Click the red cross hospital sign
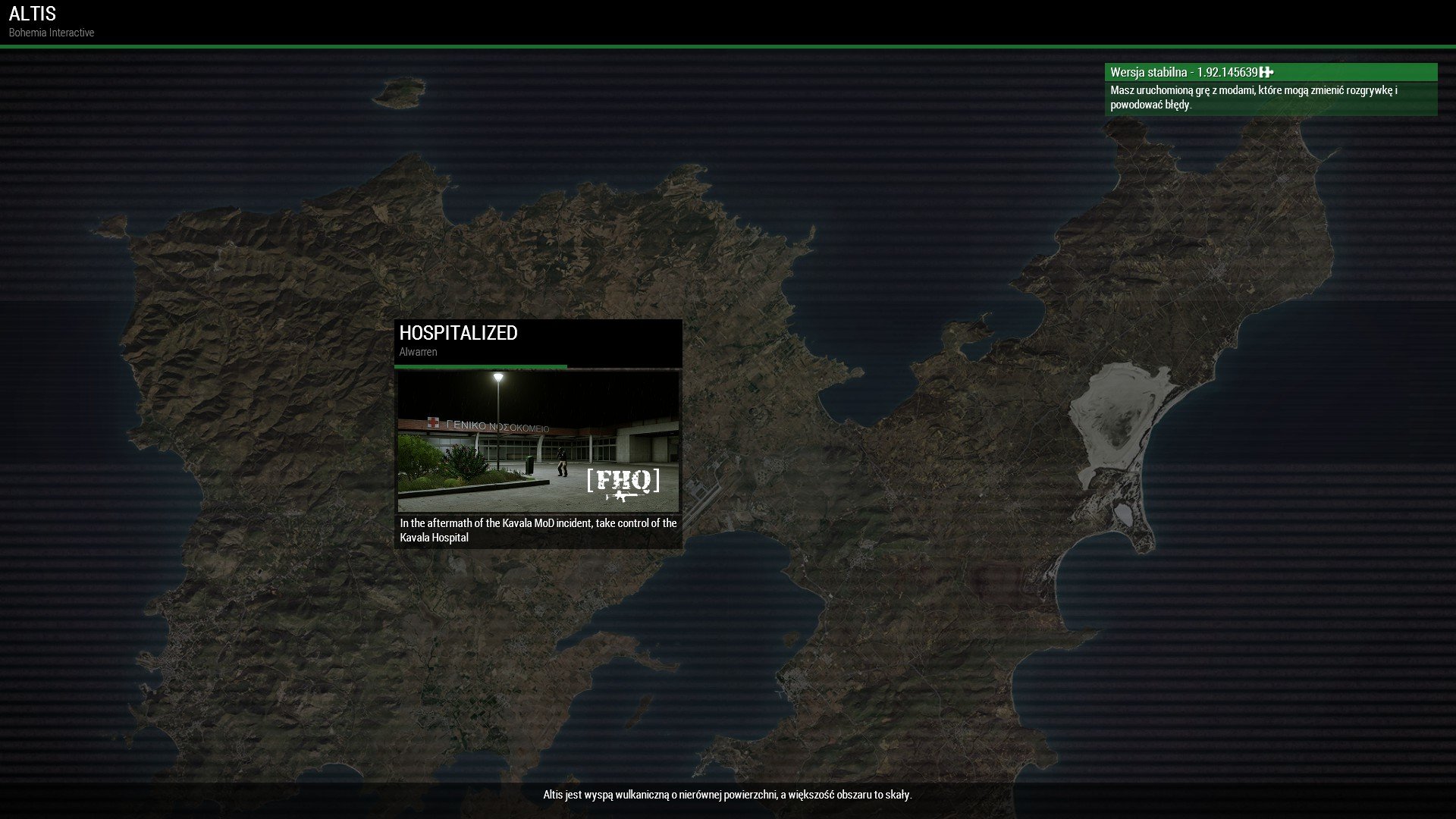 tap(433, 423)
